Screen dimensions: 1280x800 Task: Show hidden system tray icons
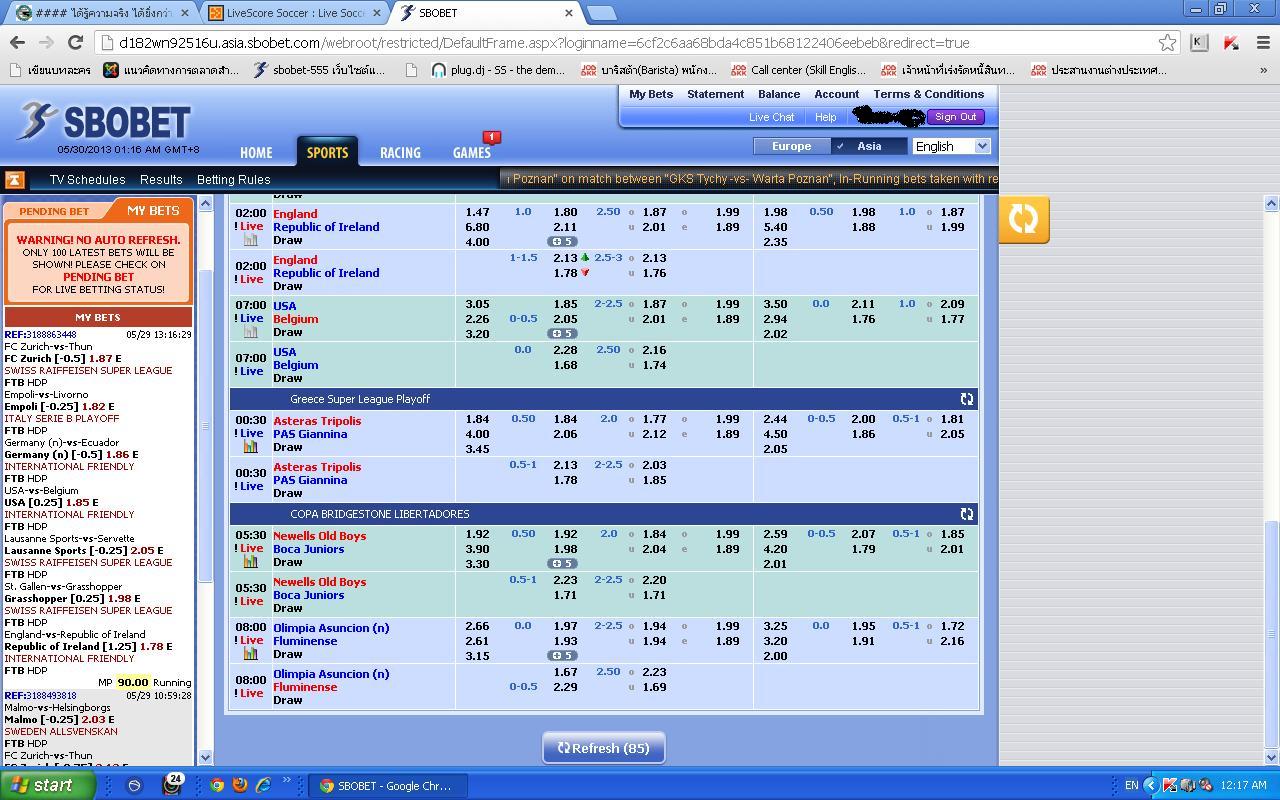click(x=1150, y=785)
